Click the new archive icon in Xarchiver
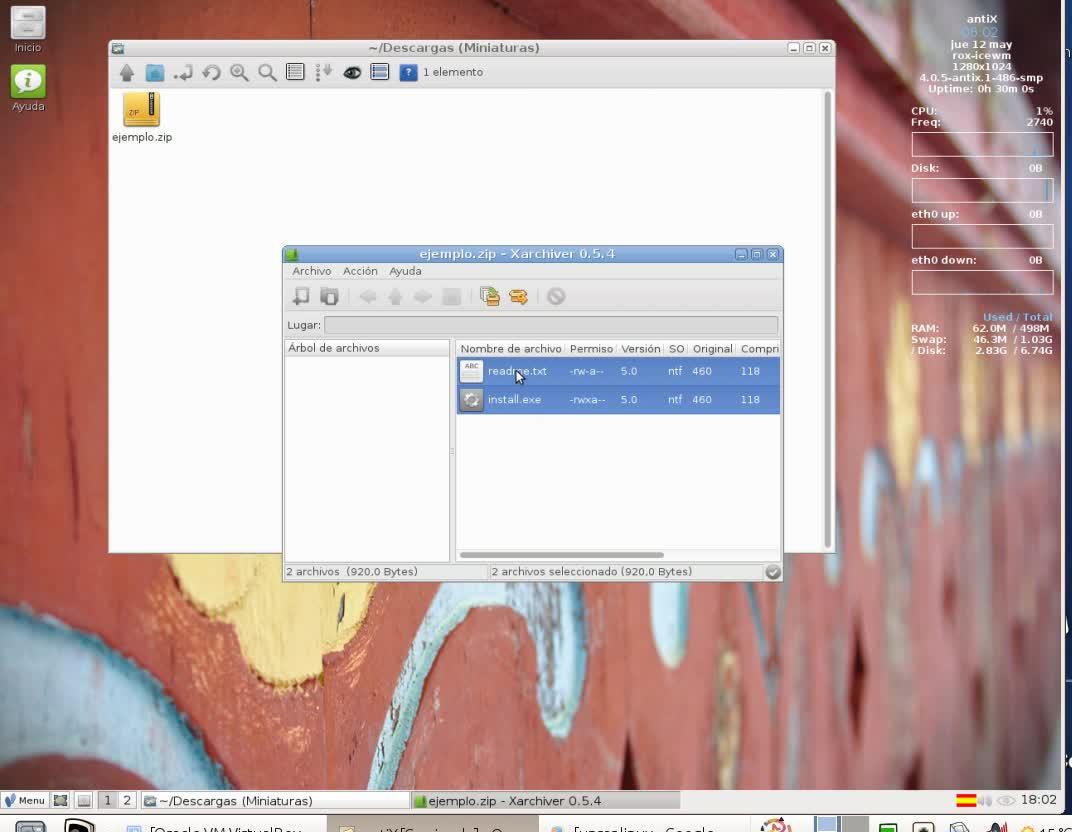The height and width of the screenshot is (832, 1072). [x=301, y=296]
